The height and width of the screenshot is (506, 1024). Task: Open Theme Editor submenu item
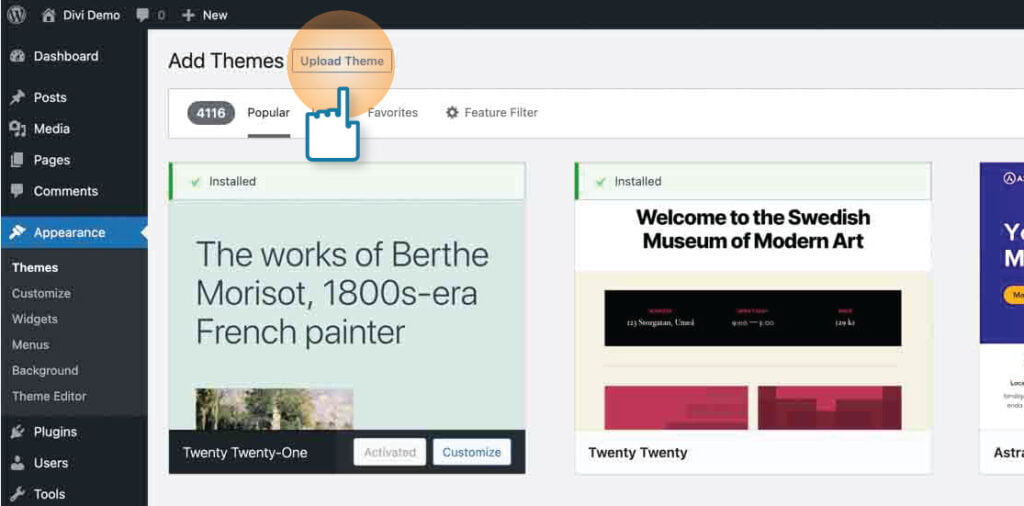tap(49, 396)
